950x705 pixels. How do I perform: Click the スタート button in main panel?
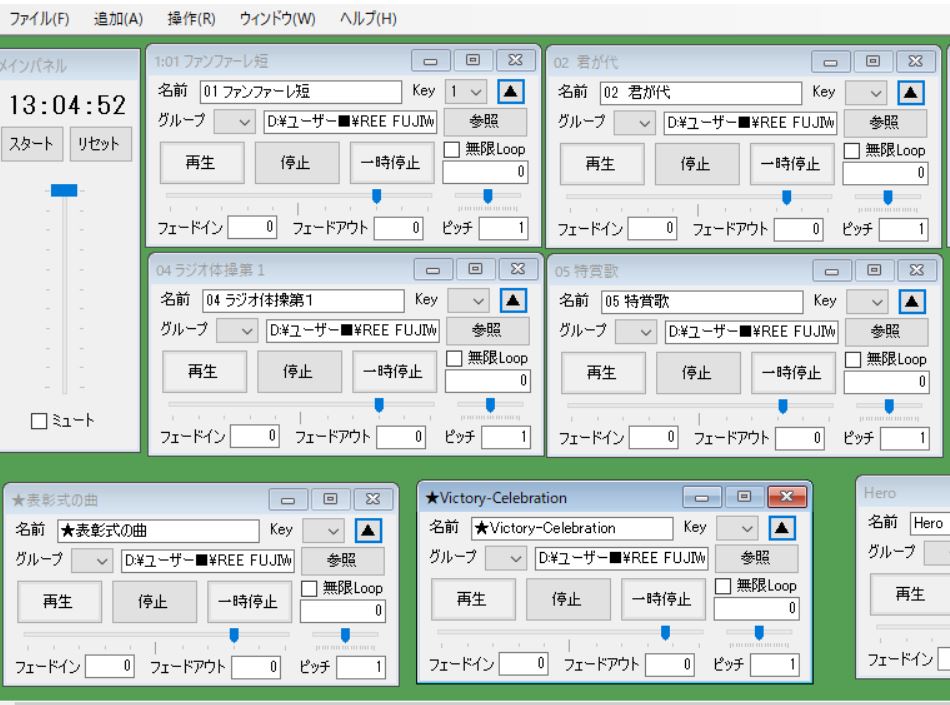click(31, 143)
